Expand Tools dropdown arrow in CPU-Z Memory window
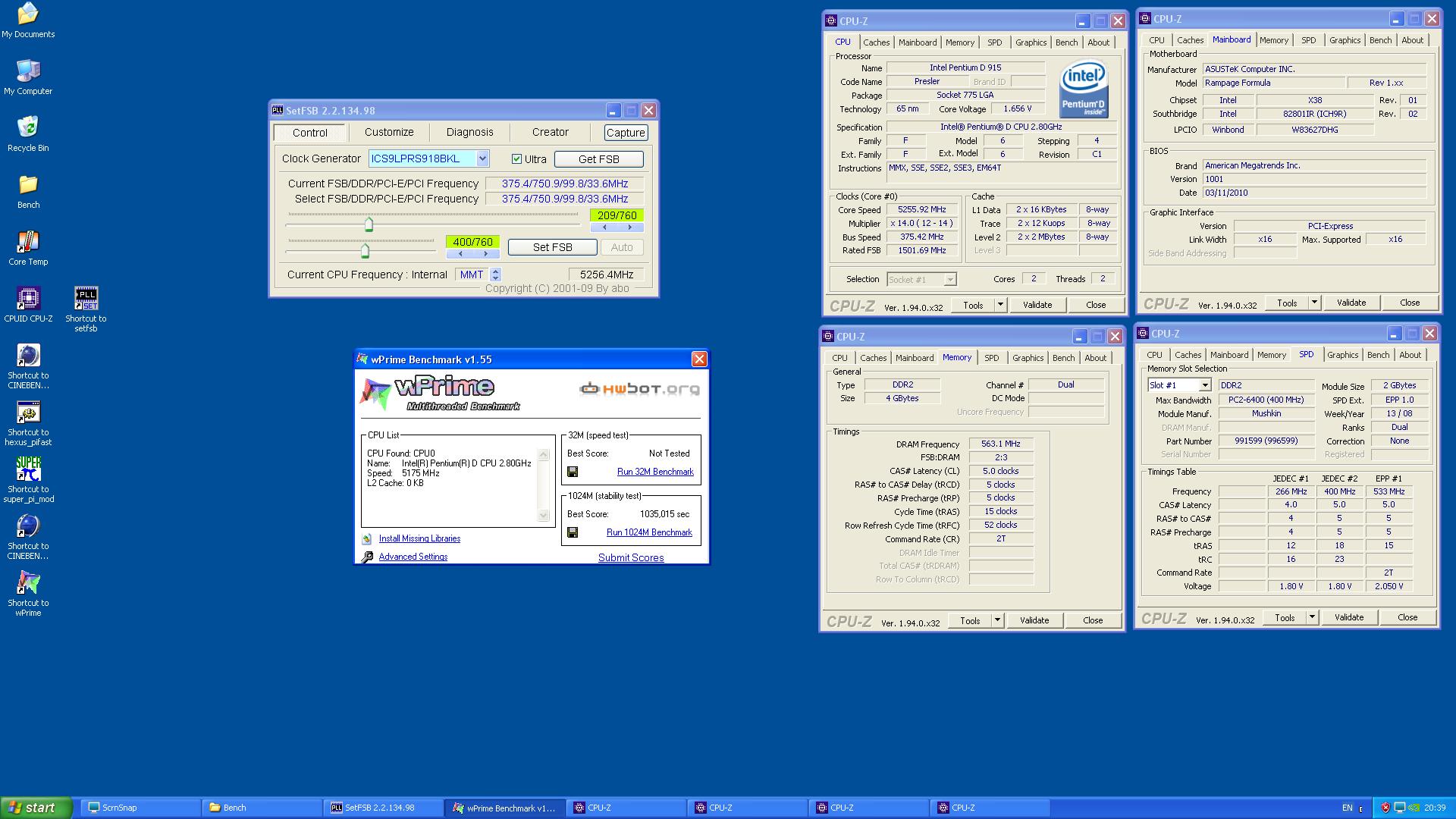 click(x=997, y=620)
